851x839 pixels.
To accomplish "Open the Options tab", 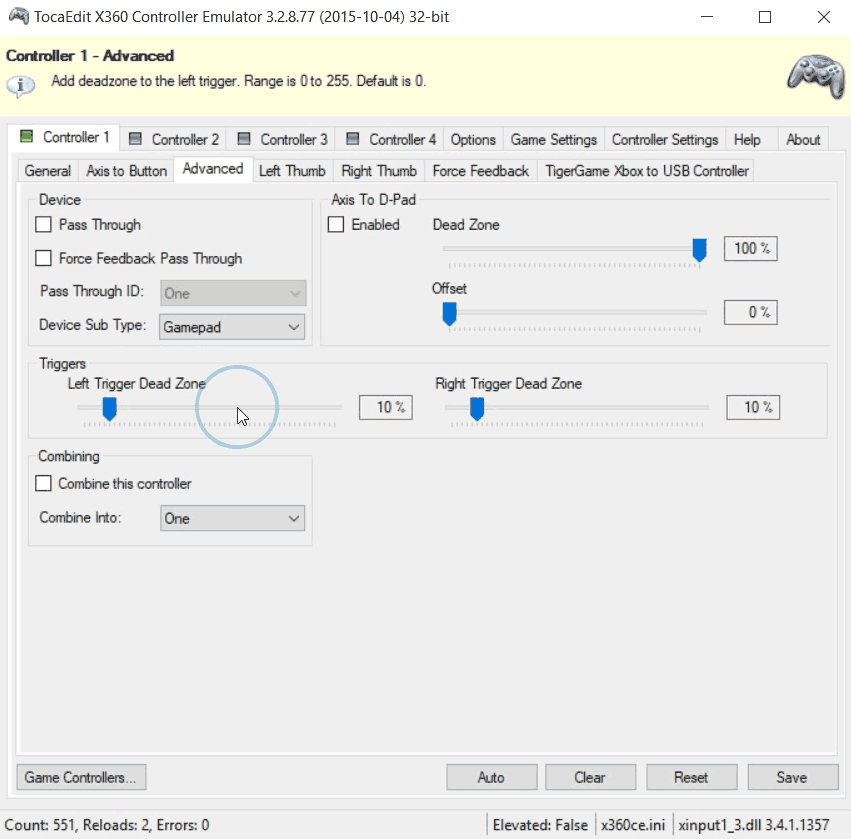I will point(473,139).
